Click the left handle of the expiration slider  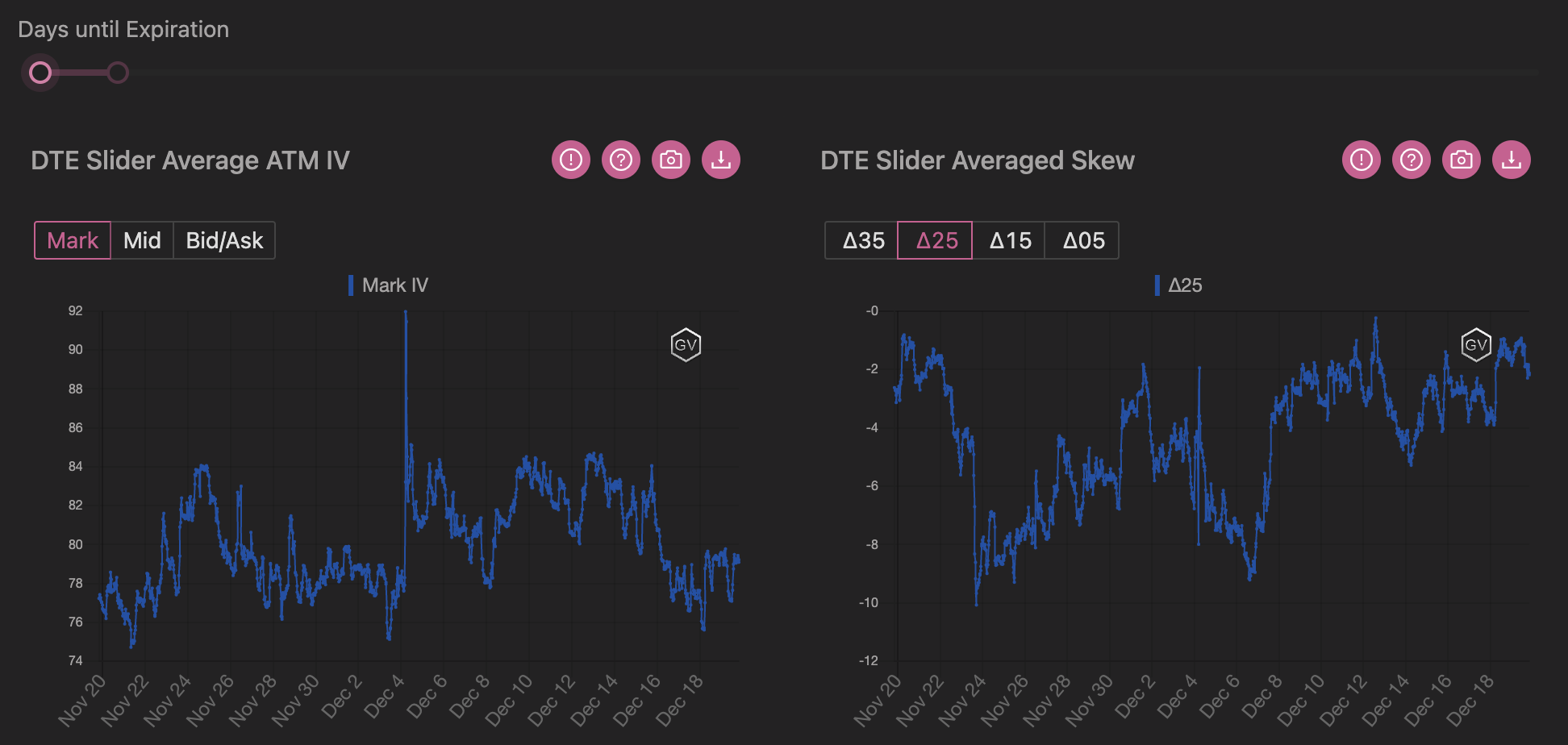[x=40, y=73]
